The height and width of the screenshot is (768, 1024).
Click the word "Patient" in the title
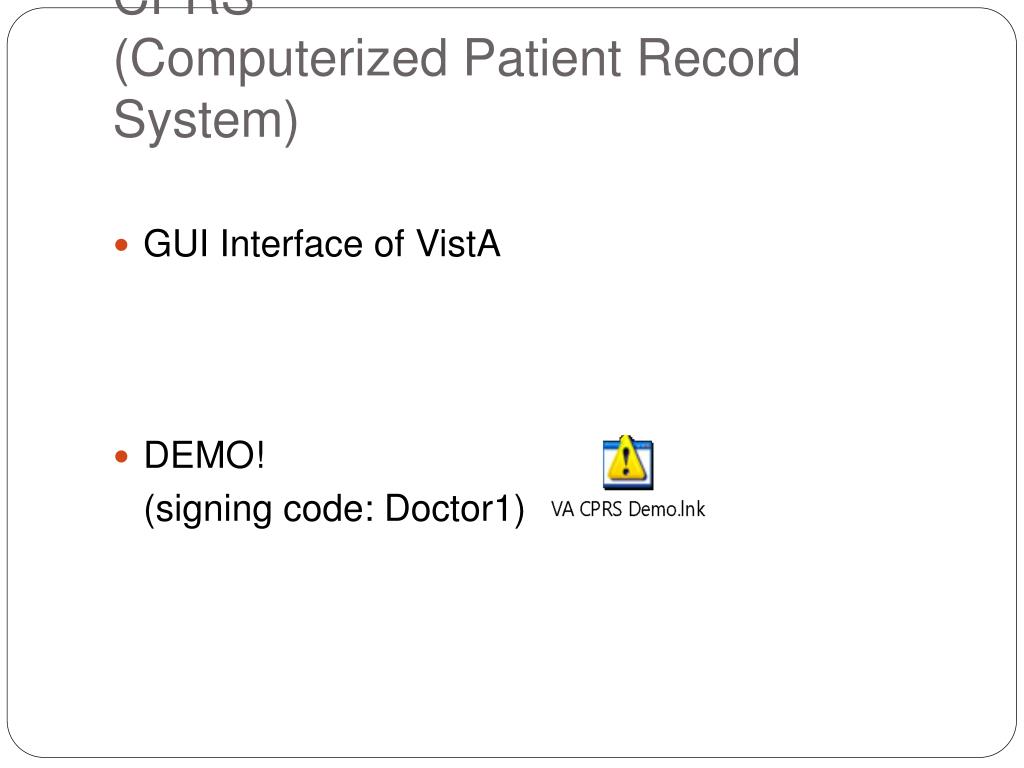point(542,58)
